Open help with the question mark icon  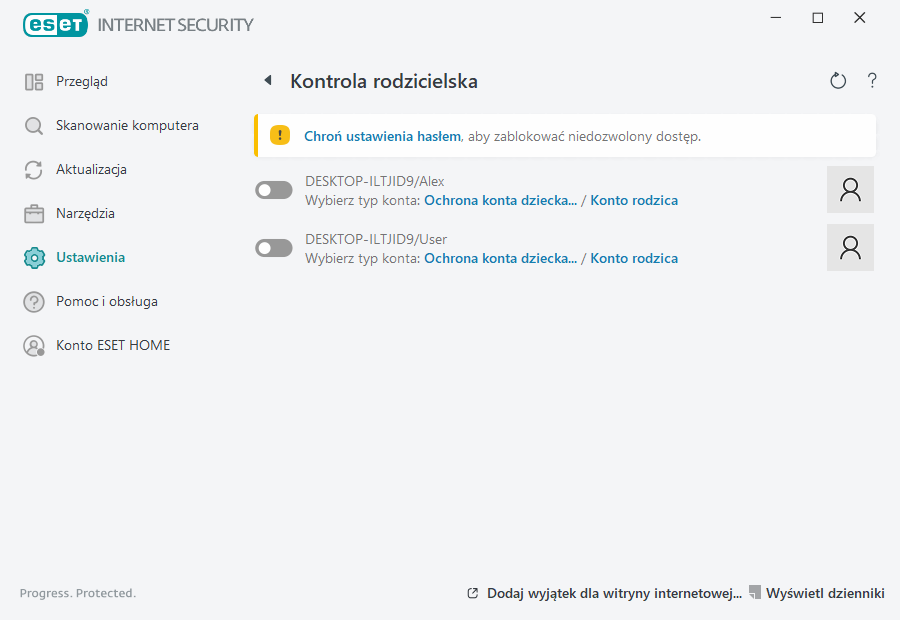point(872,80)
